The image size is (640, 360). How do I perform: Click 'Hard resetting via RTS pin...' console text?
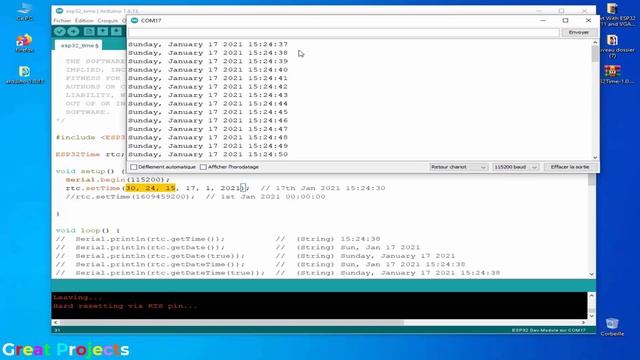[x=125, y=306]
